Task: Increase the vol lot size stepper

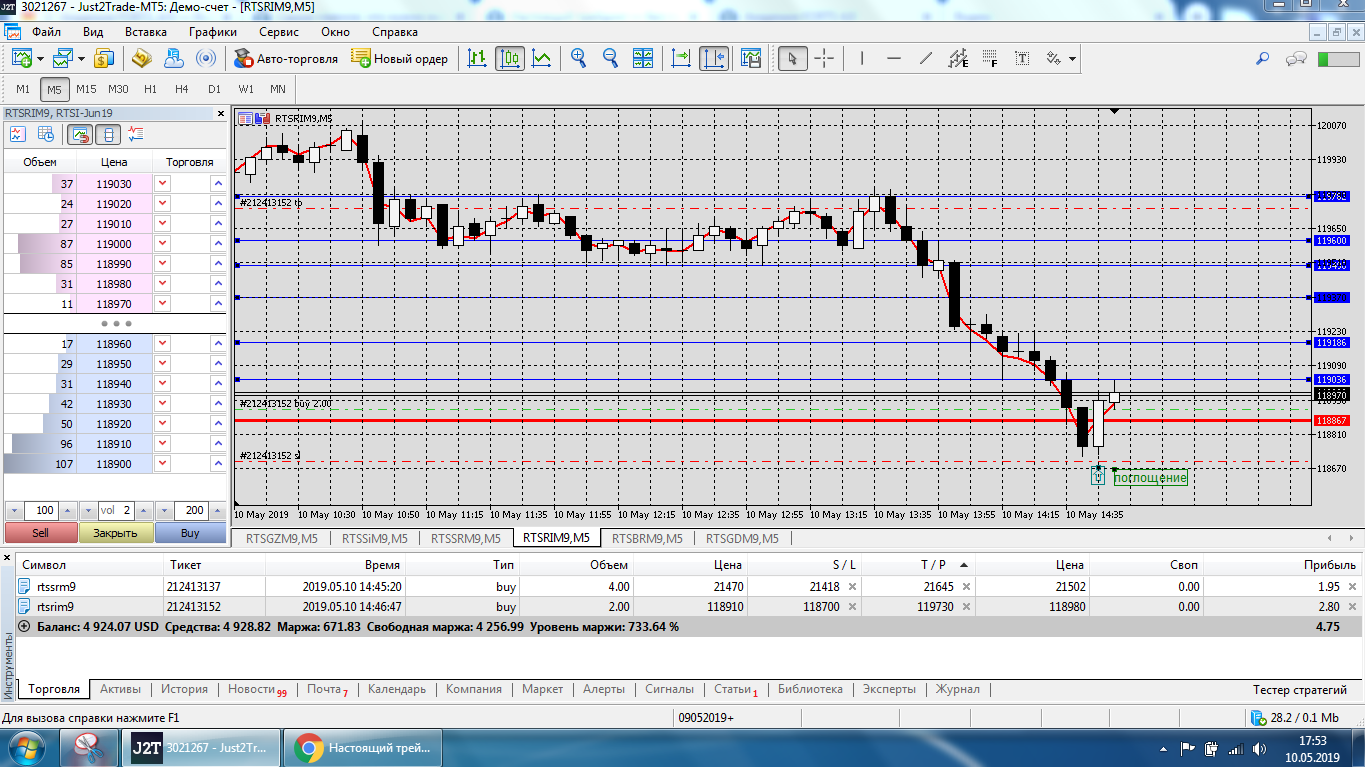Action: (142, 510)
